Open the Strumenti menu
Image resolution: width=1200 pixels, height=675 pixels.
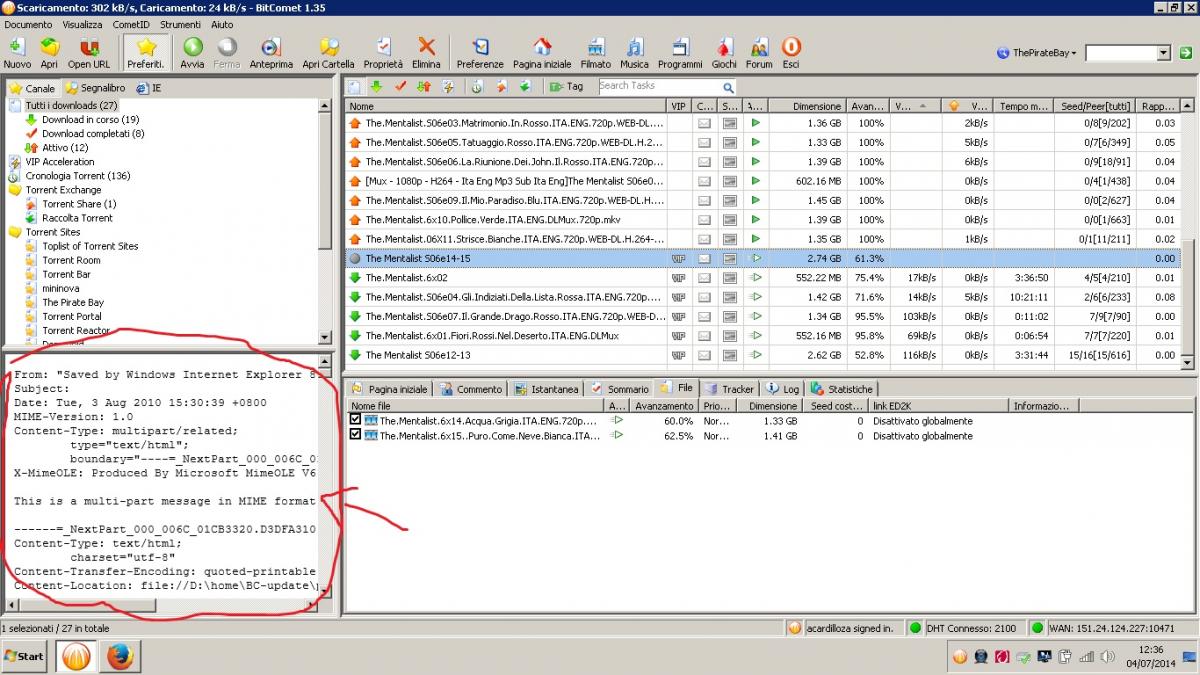tap(180, 24)
